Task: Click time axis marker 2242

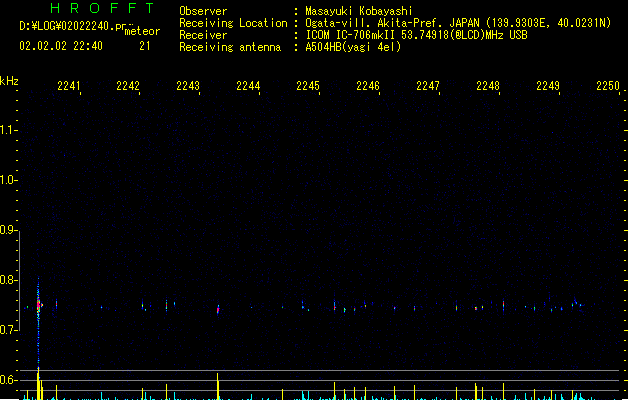Action: 128,86
